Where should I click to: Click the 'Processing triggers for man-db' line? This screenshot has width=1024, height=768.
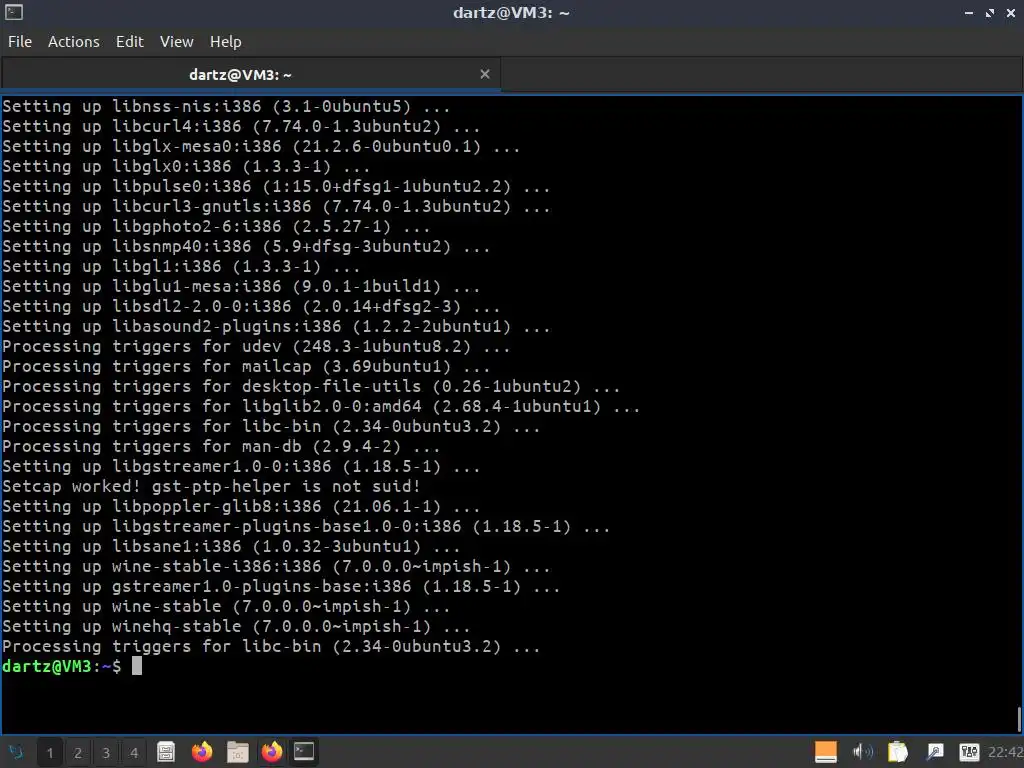(x=221, y=447)
